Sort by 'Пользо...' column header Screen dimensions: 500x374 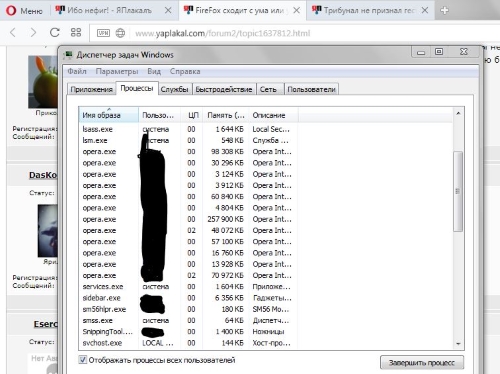pos(159,115)
